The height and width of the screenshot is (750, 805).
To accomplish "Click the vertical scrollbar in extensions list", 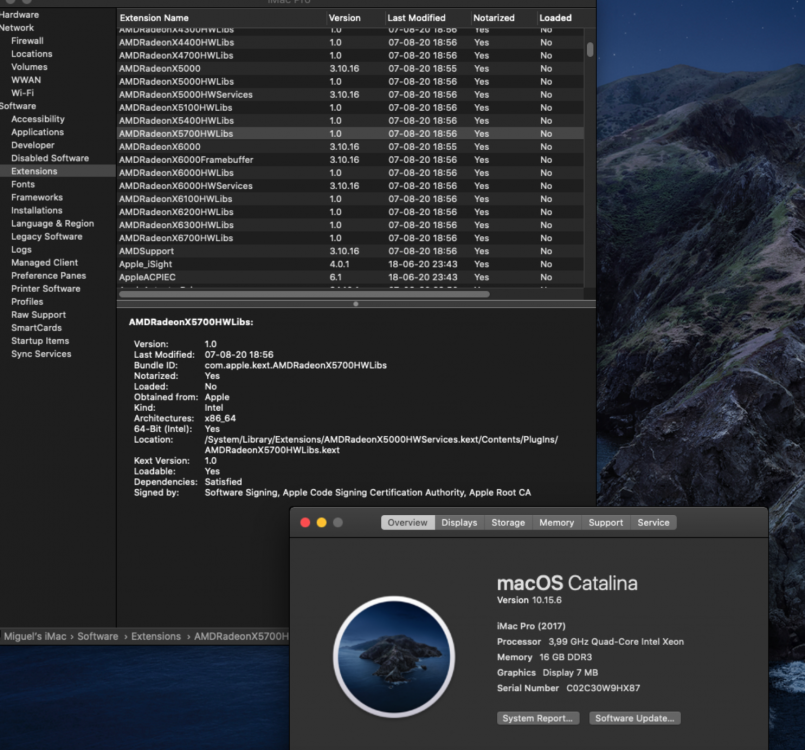I will click(589, 49).
